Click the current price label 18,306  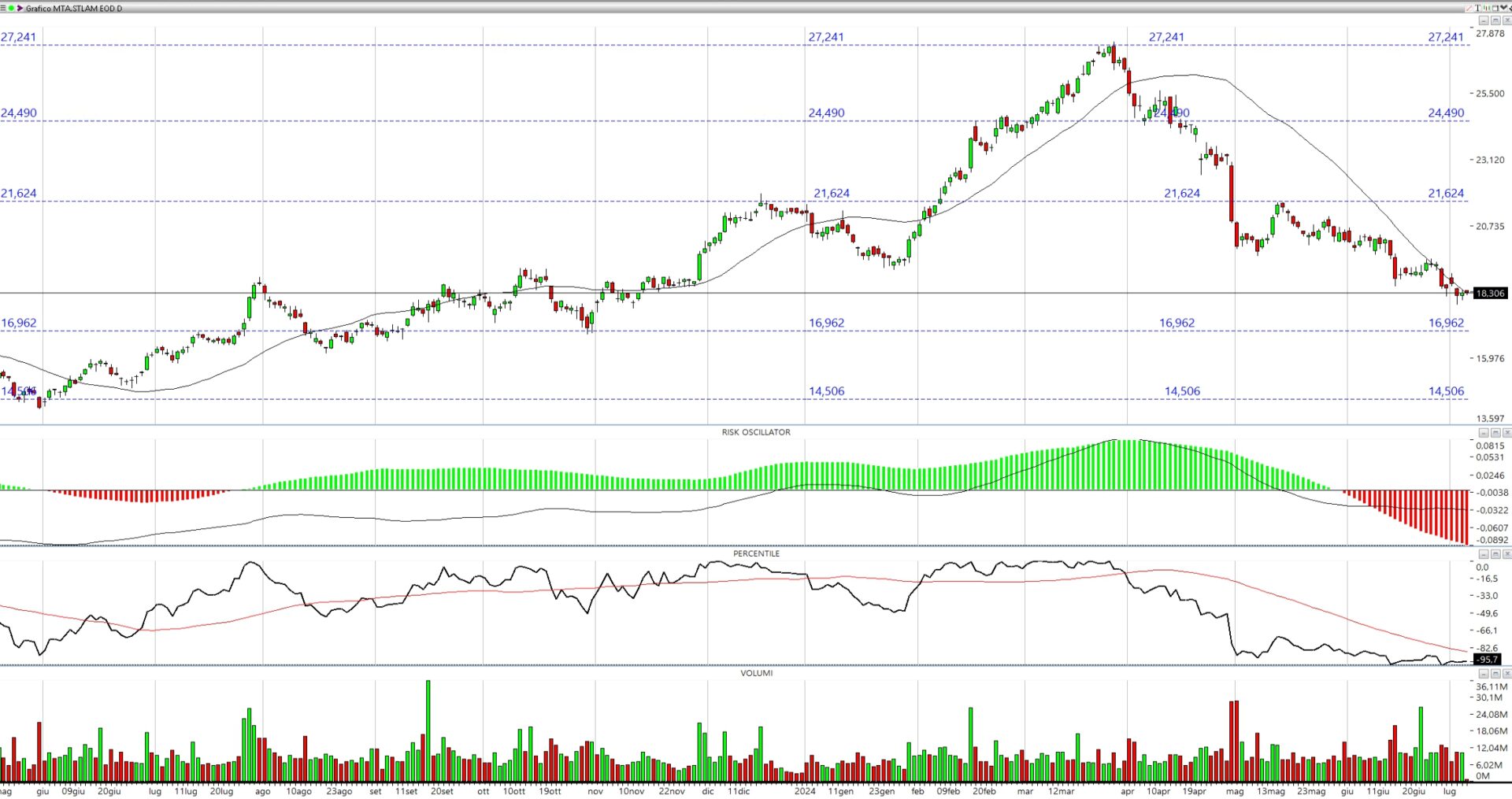point(1489,293)
